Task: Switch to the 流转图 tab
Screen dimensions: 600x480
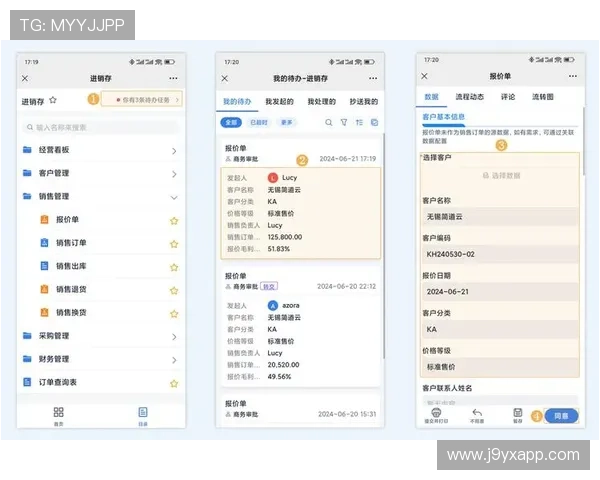Action: [x=543, y=97]
